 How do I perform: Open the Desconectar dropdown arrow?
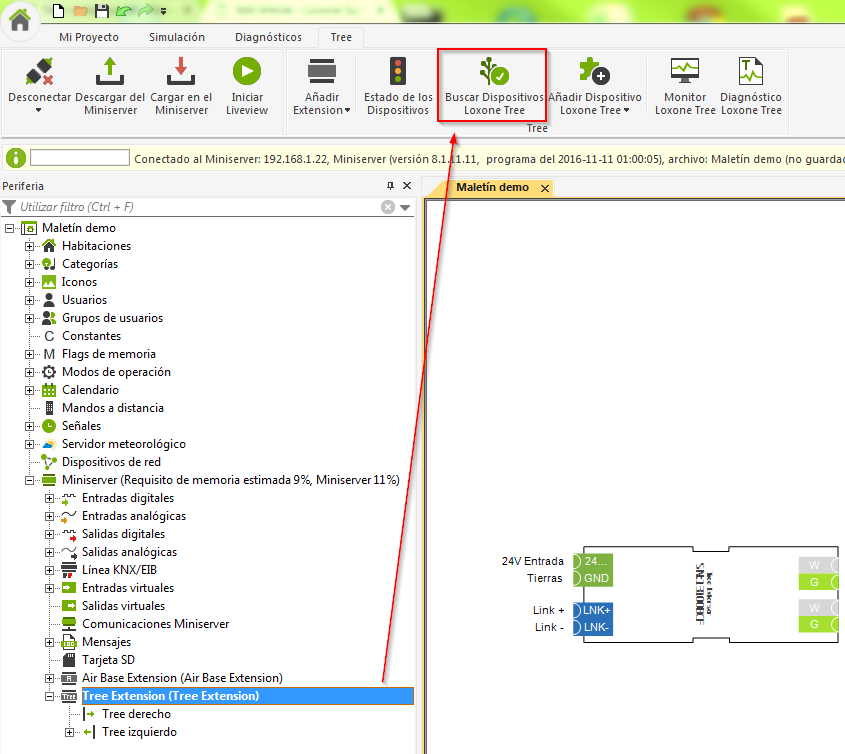pos(39,111)
